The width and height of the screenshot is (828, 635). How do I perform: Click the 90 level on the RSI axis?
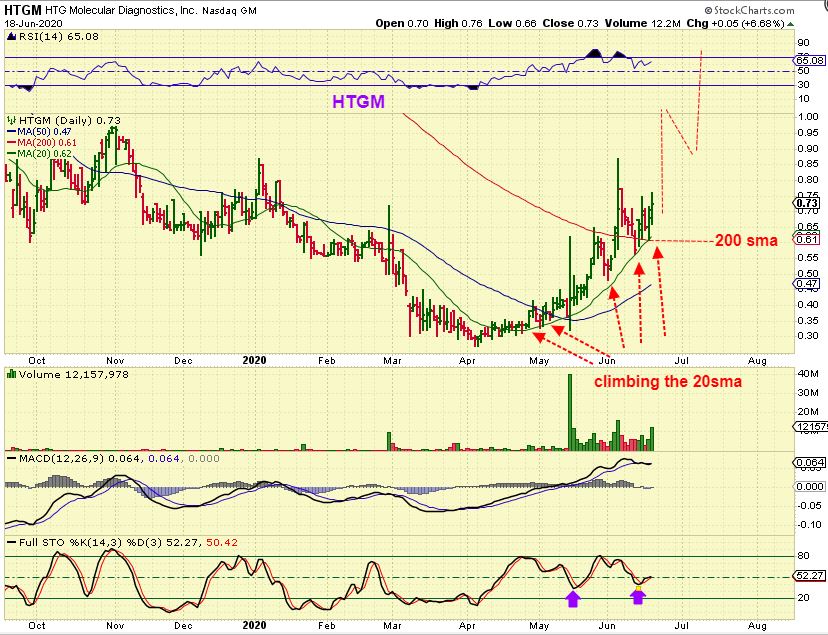(x=803, y=43)
